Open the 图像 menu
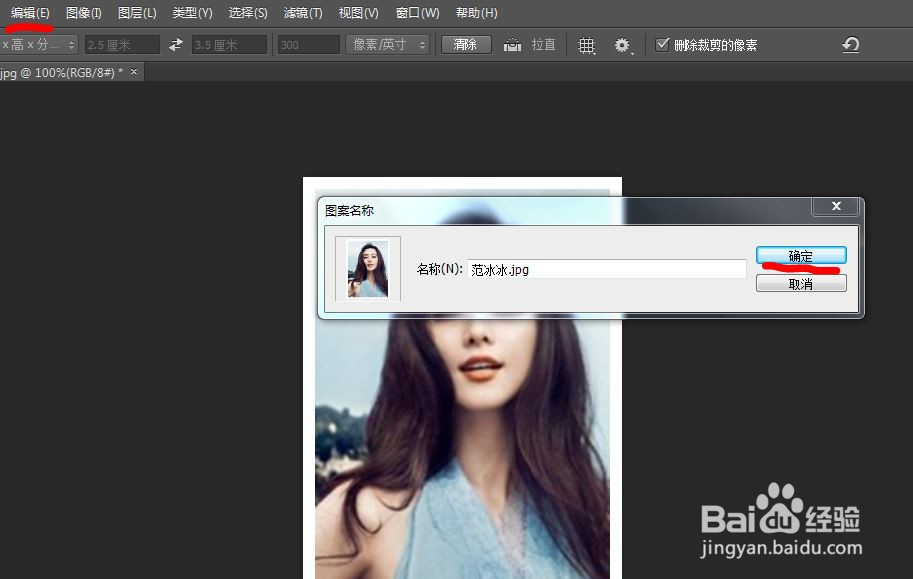This screenshot has height=579, width=913. pos(82,13)
